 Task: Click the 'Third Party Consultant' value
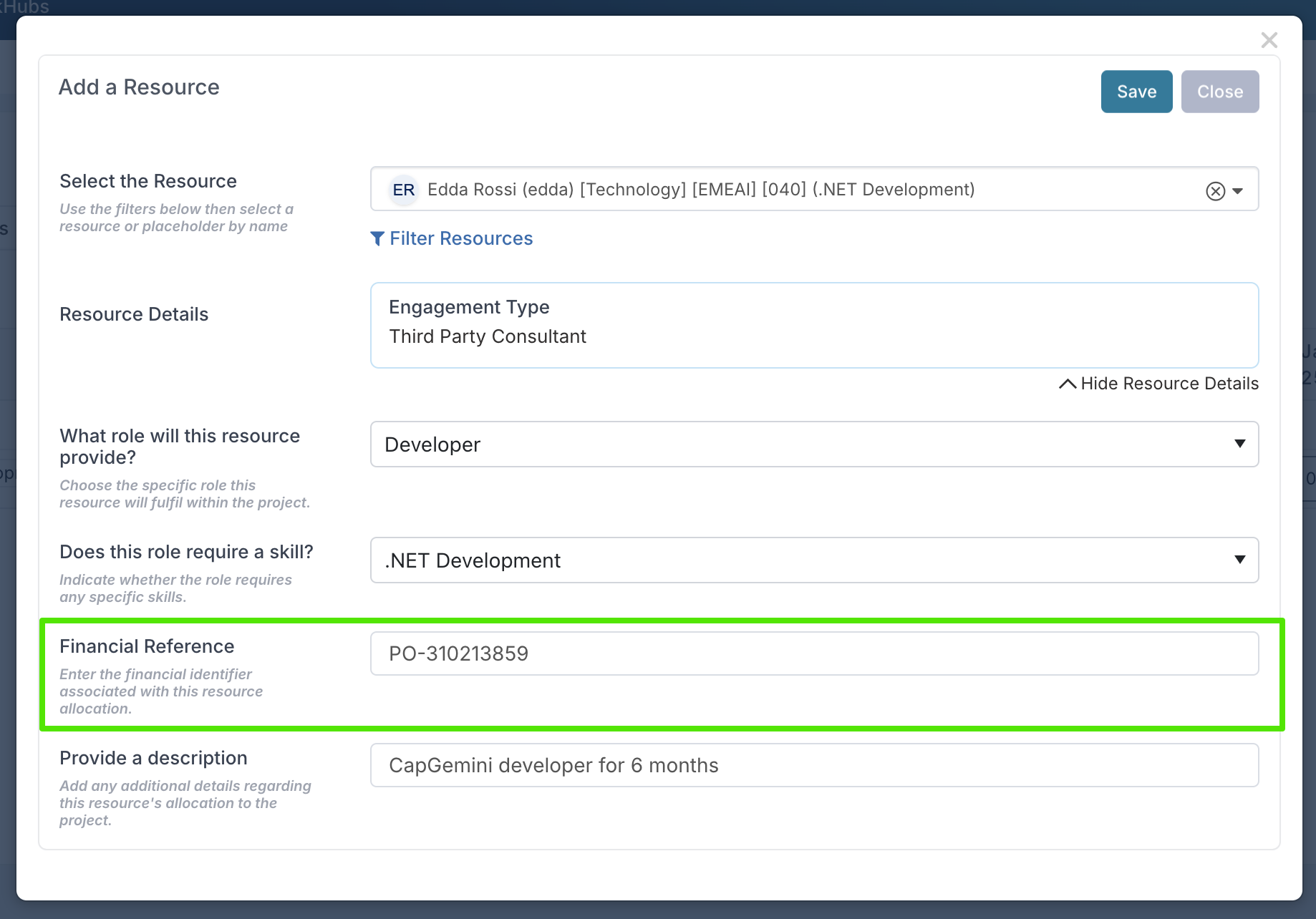[488, 336]
